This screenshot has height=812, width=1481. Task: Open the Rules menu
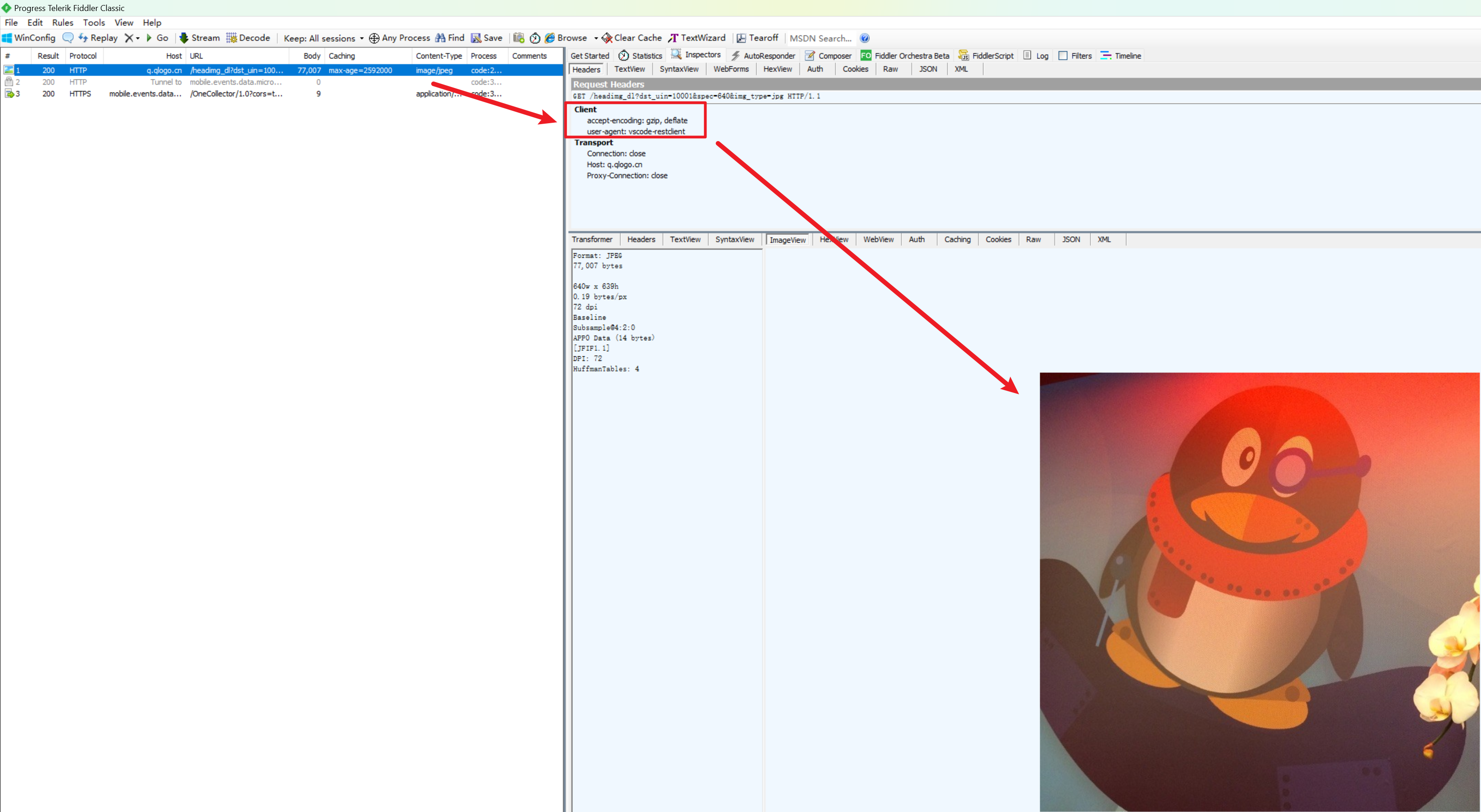tap(63, 22)
